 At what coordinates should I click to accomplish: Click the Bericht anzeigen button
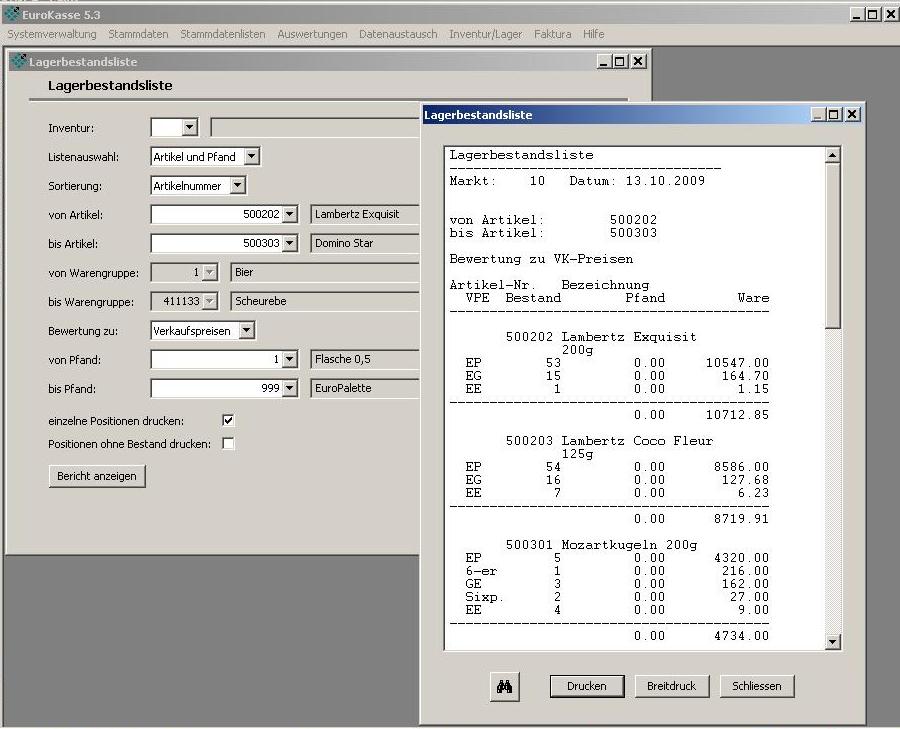click(97, 476)
